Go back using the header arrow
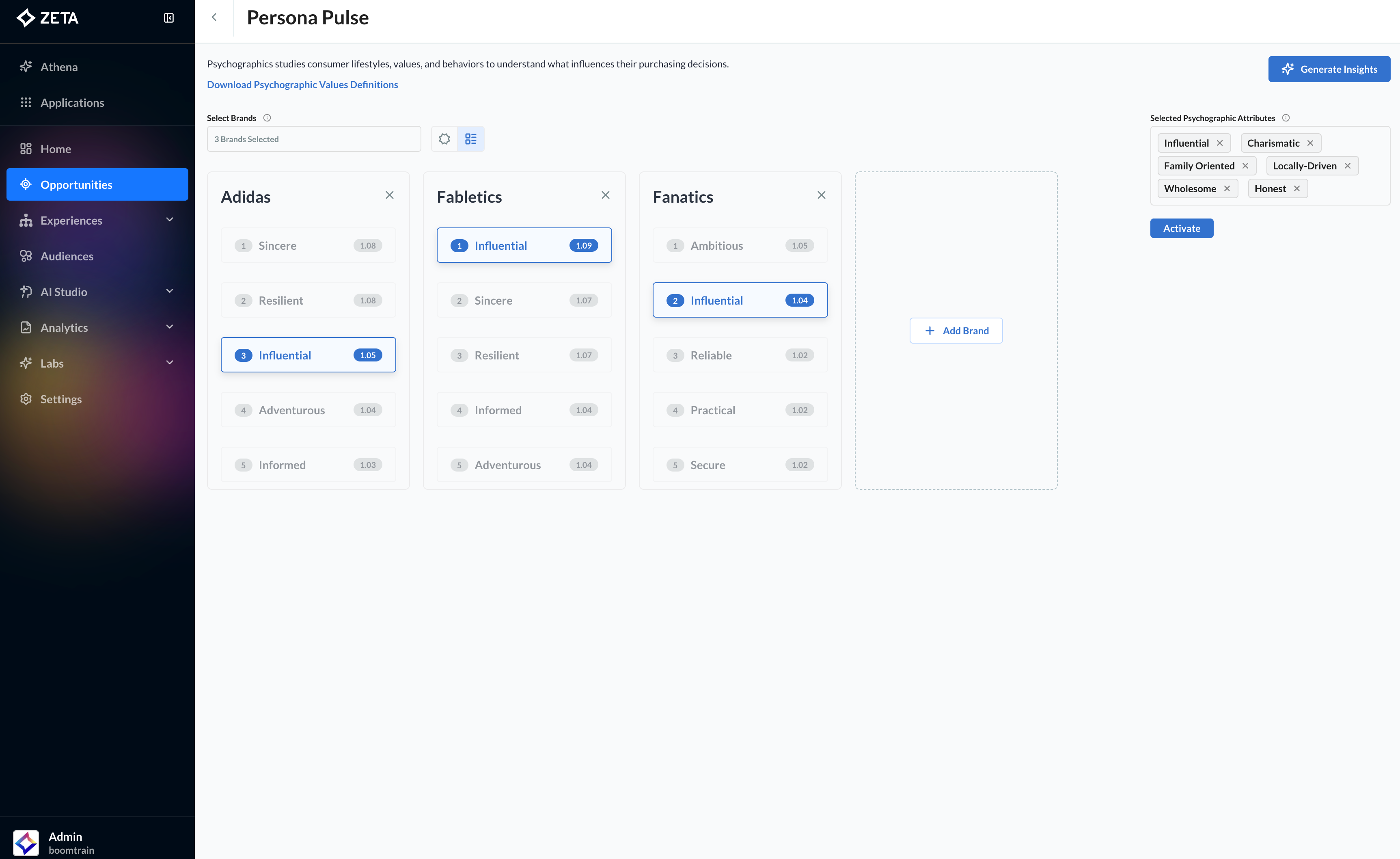 (x=214, y=17)
